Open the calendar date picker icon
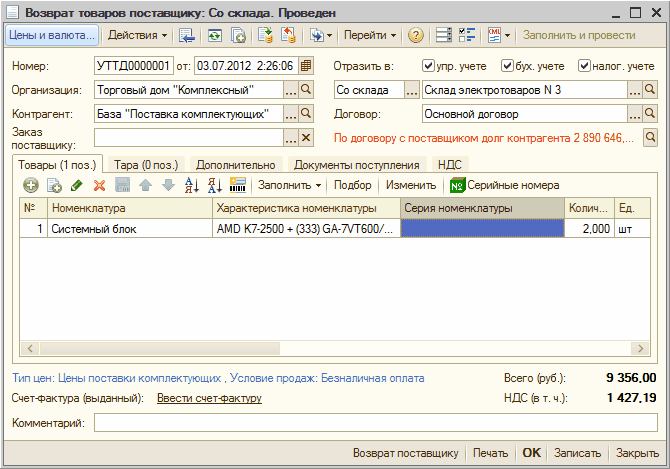Screen dimensions: 670x469 tap(306, 66)
